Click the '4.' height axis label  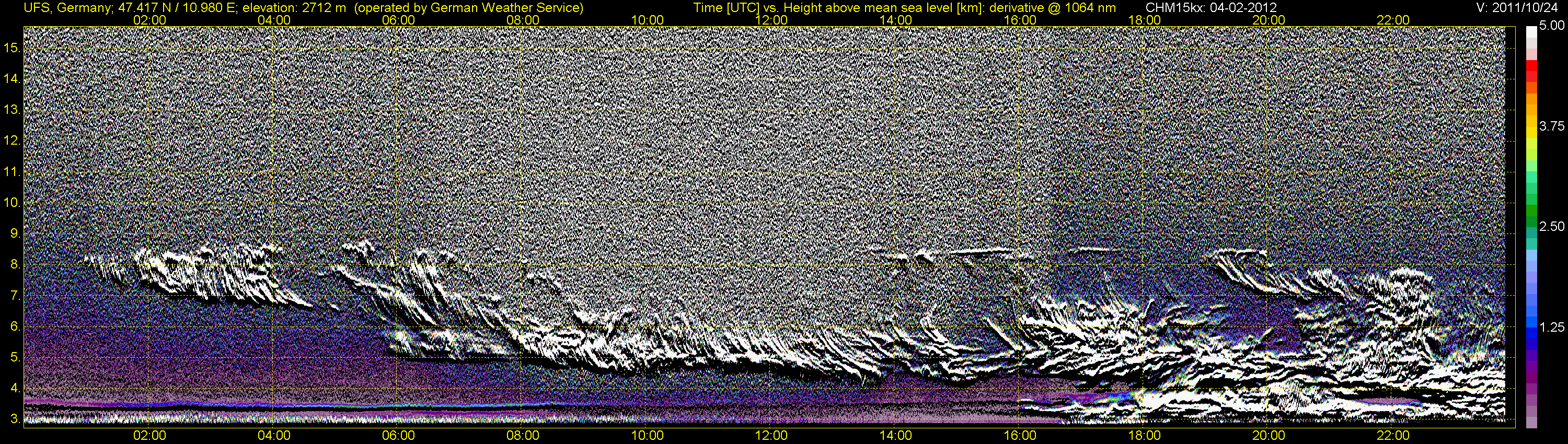[x=16, y=389]
